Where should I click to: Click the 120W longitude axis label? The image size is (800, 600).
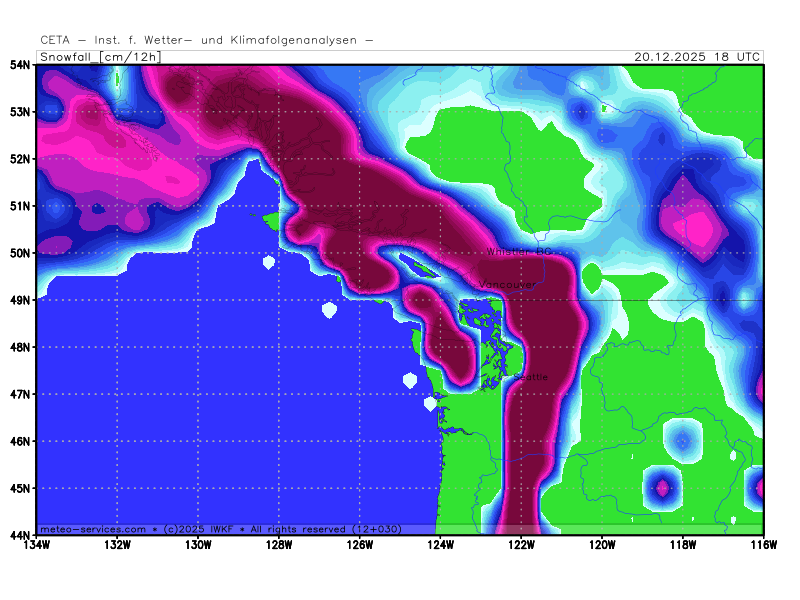(602, 545)
